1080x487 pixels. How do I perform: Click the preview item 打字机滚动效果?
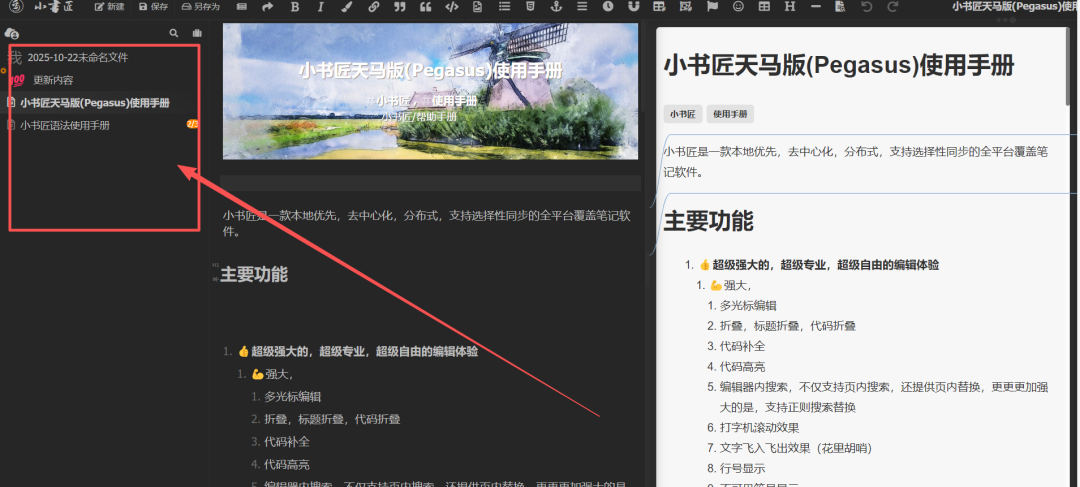tap(760, 428)
